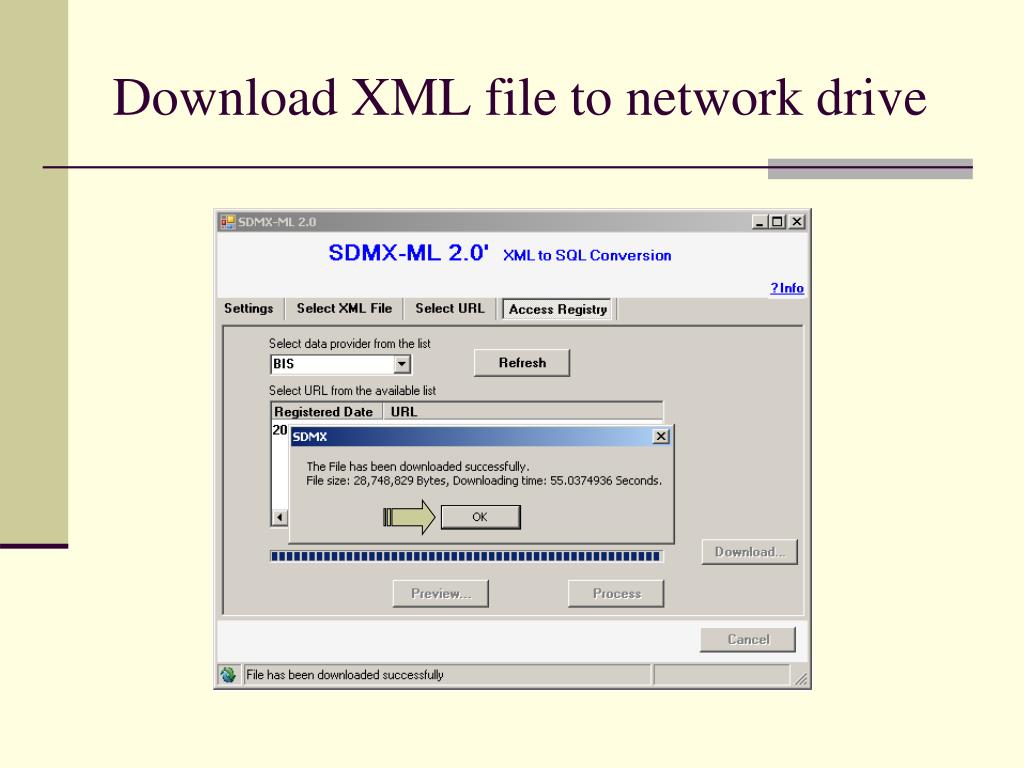Image resolution: width=1024 pixels, height=768 pixels.
Task: Click the 'XML to SQL Conversion' subtitle
Action: [x=587, y=255]
